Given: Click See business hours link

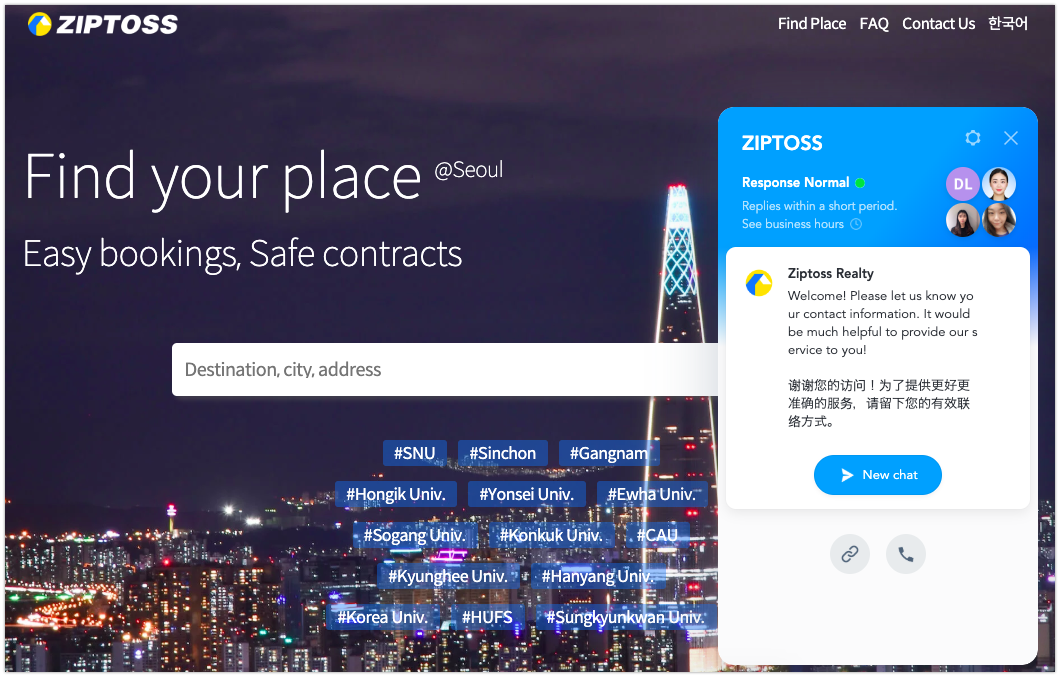Looking at the screenshot, I should coord(792,224).
